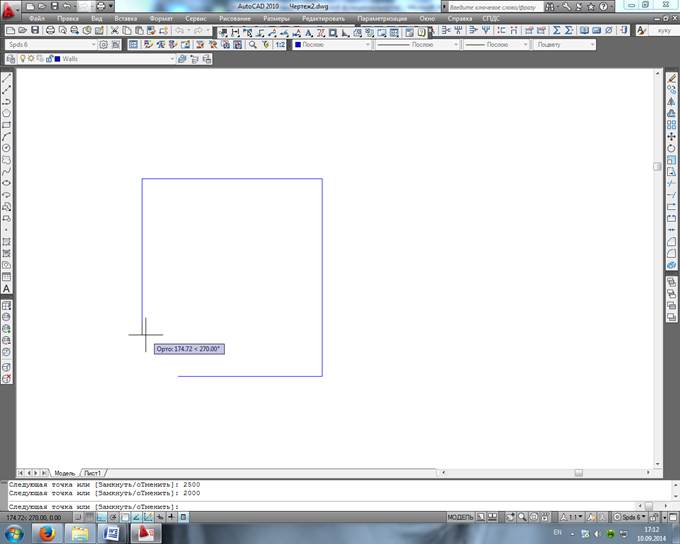Toggle Dynamic UCS in the status bar
Screen dimensions: 680x544
[x=148, y=517]
